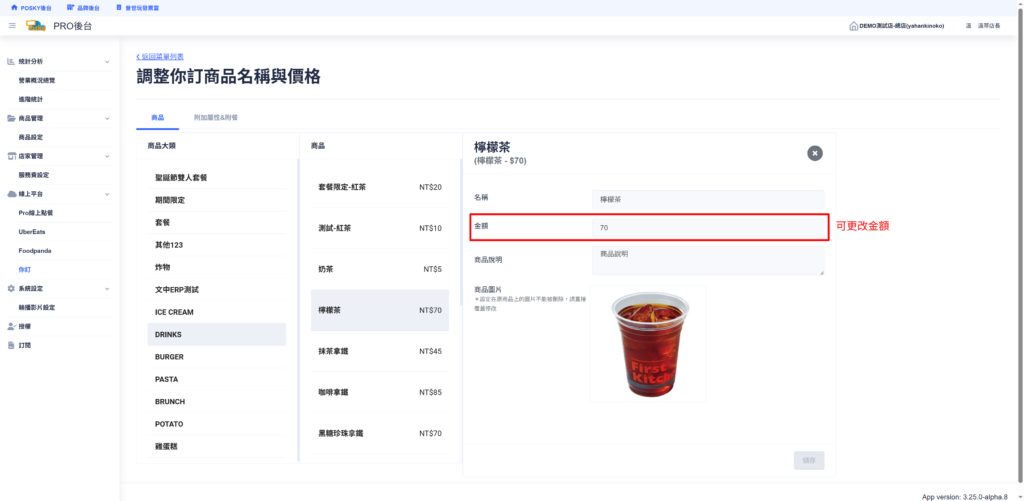Open 接權 person icon in sidebar
The width and height of the screenshot is (1024, 501).
point(11,326)
